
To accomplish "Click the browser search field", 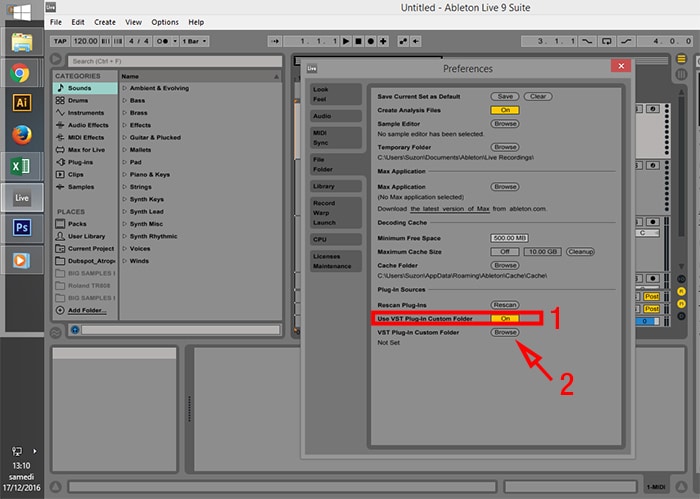I will coord(175,61).
